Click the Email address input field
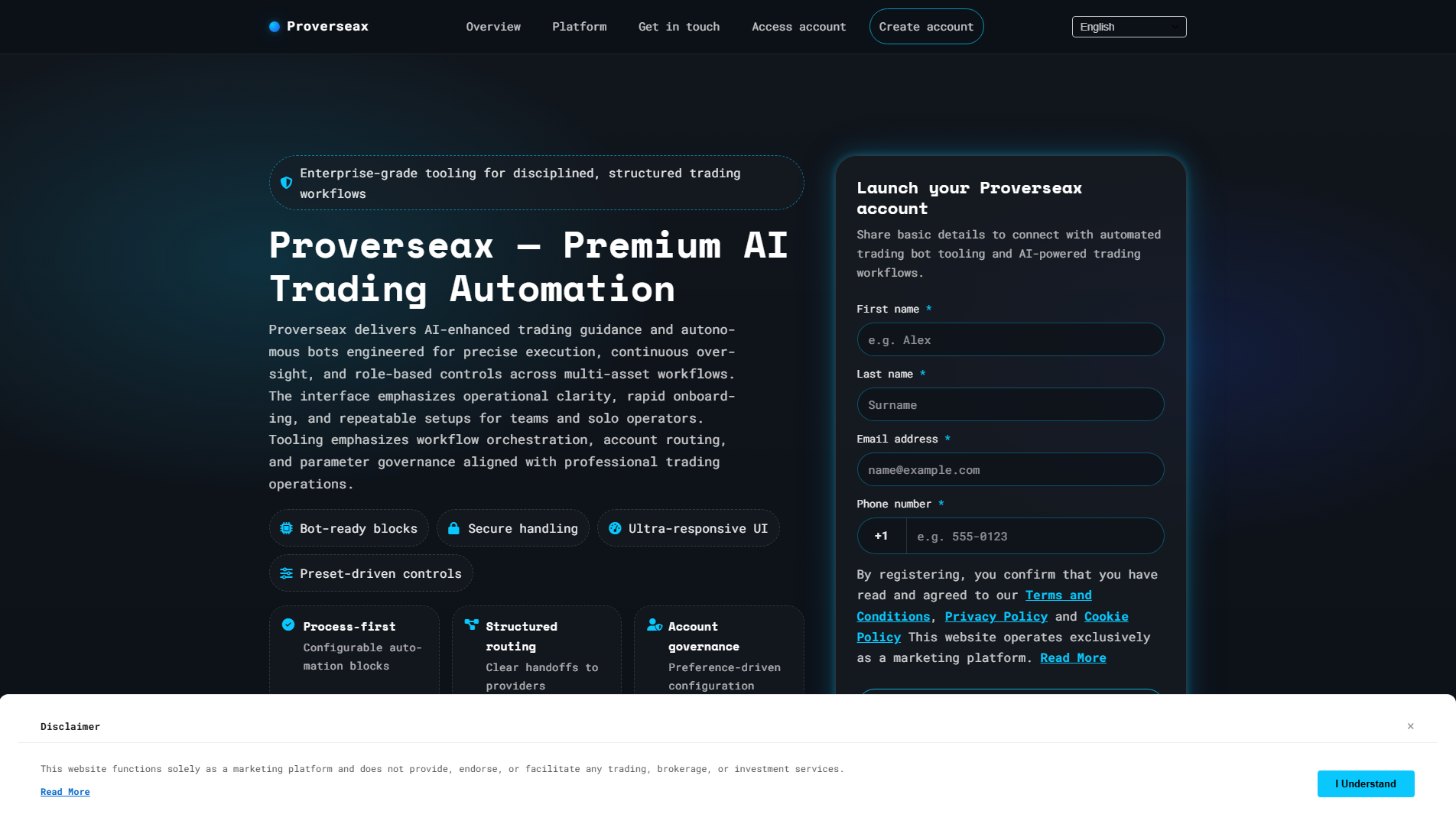Screen dimensions: 1456x824 click(1010, 469)
